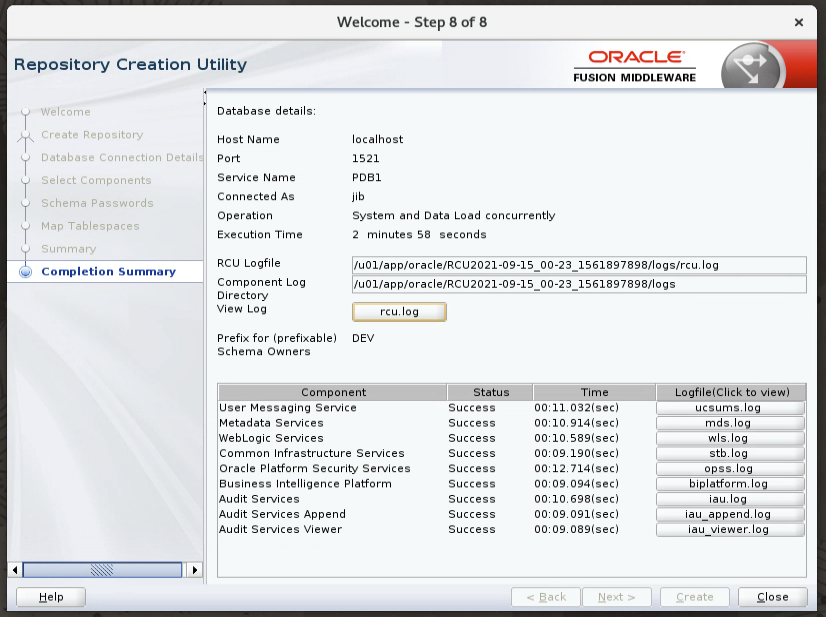Click the Connected As value jib
Viewport: 826px width, 617px height.
click(358, 197)
